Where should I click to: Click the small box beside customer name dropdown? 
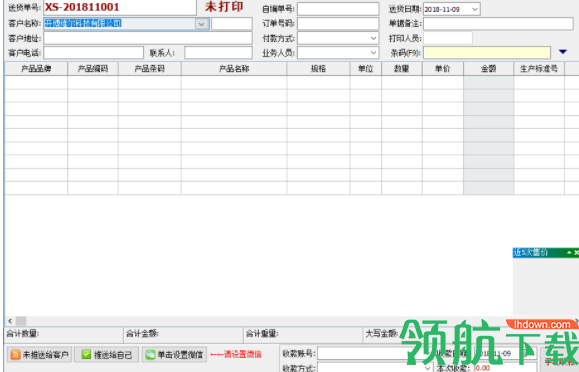[x=232, y=24]
